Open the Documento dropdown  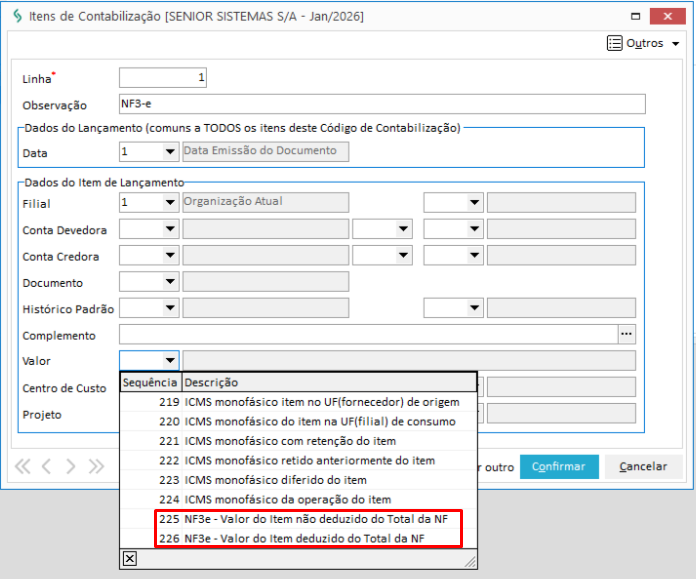click(x=170, y=282)
